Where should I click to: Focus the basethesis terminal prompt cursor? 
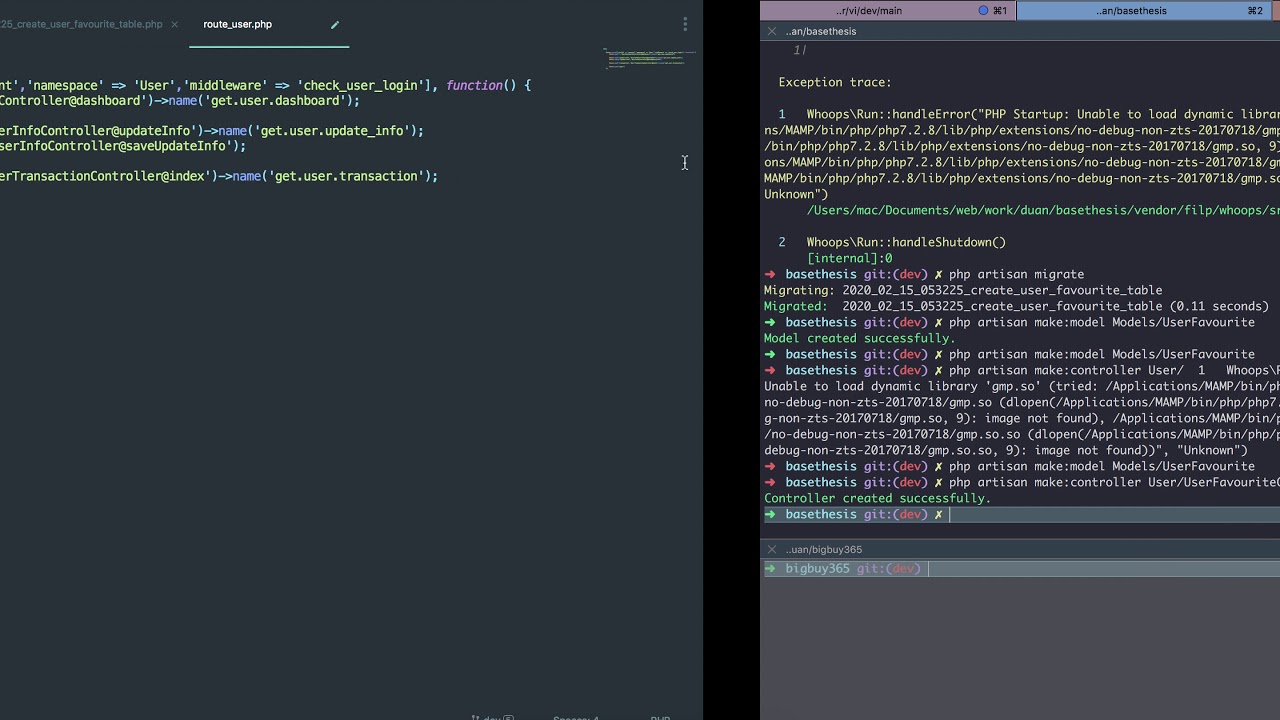point(950,514)
